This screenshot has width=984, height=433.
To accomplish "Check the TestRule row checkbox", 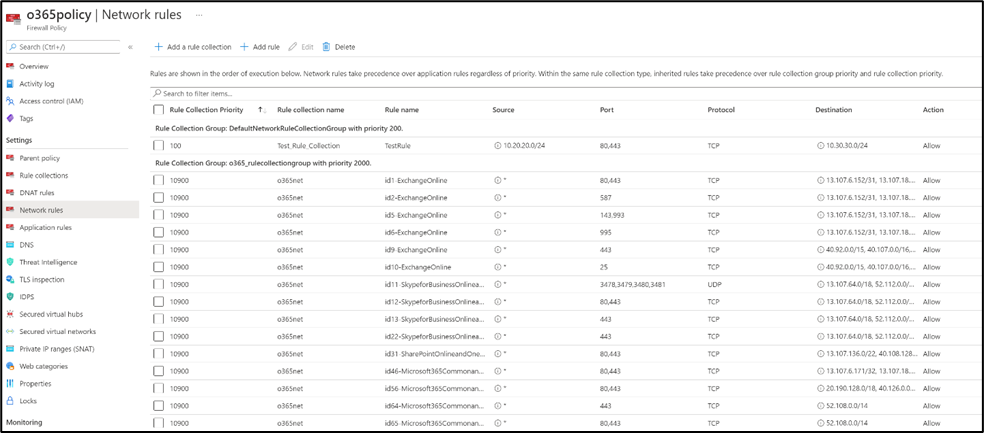I will (158, 146).
